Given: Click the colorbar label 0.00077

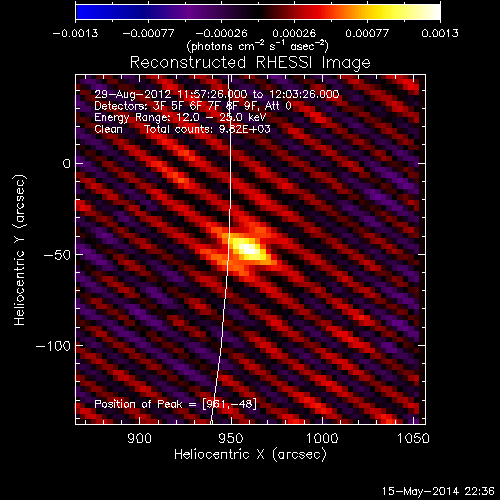Looking at the screenshot, I should (367, 33).
